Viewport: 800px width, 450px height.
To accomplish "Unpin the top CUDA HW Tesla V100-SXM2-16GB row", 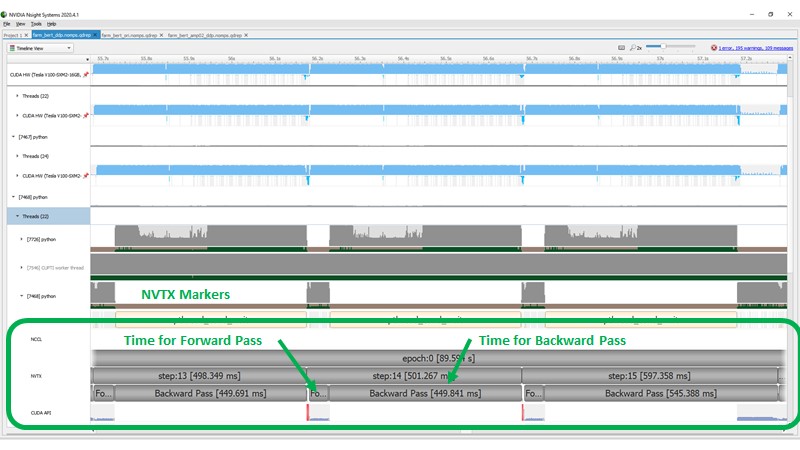I will pyautogui.click(x=86, y=74).
